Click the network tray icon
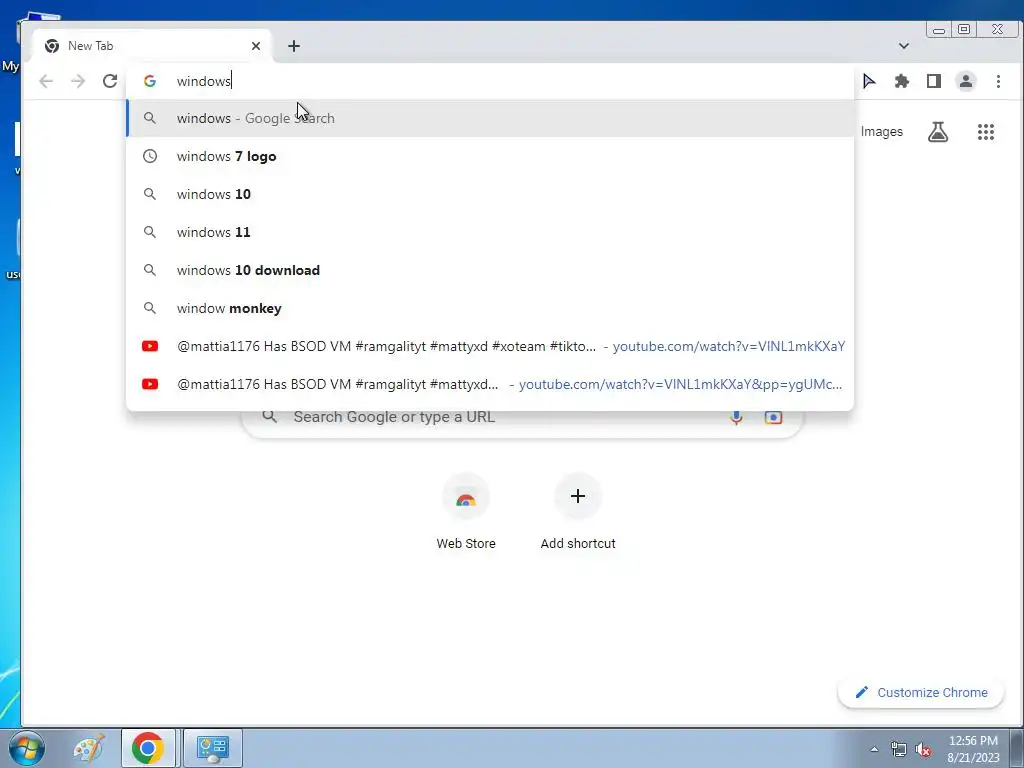Screen dimensions: 1024x768 [899, 749]
